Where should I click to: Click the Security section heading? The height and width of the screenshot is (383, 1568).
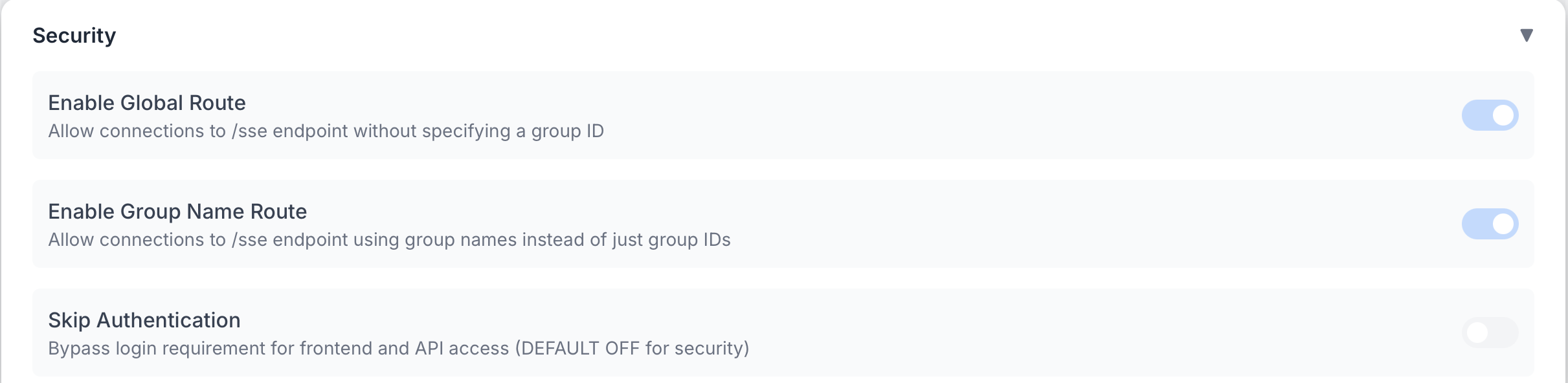(74, 36)
